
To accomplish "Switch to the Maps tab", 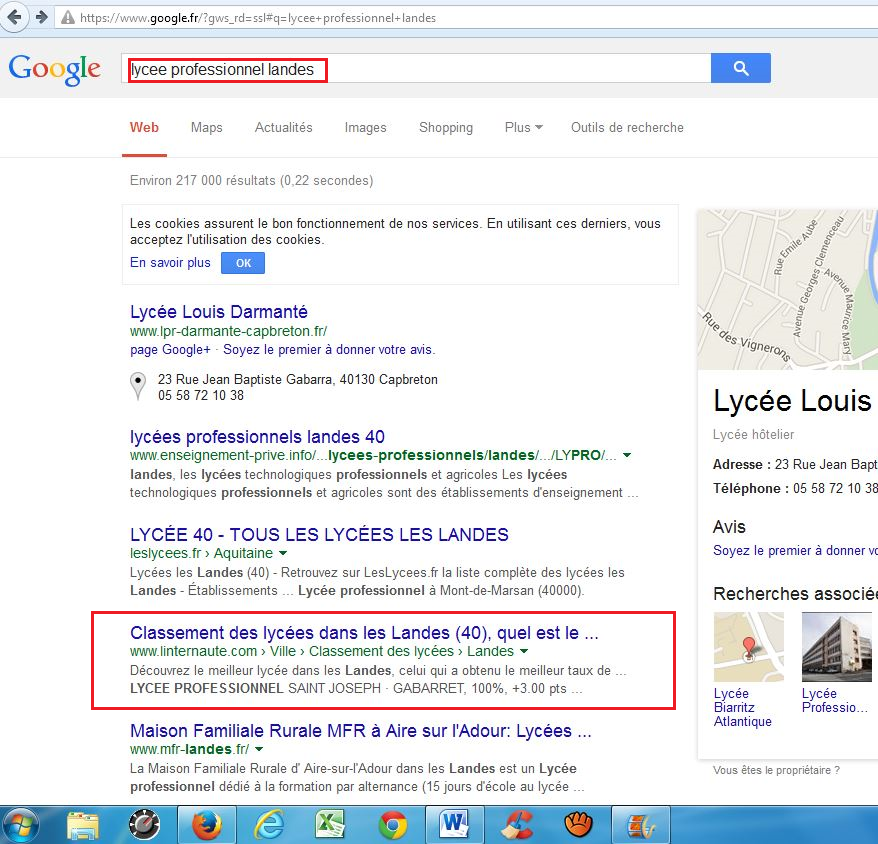I will pos(207,128).
